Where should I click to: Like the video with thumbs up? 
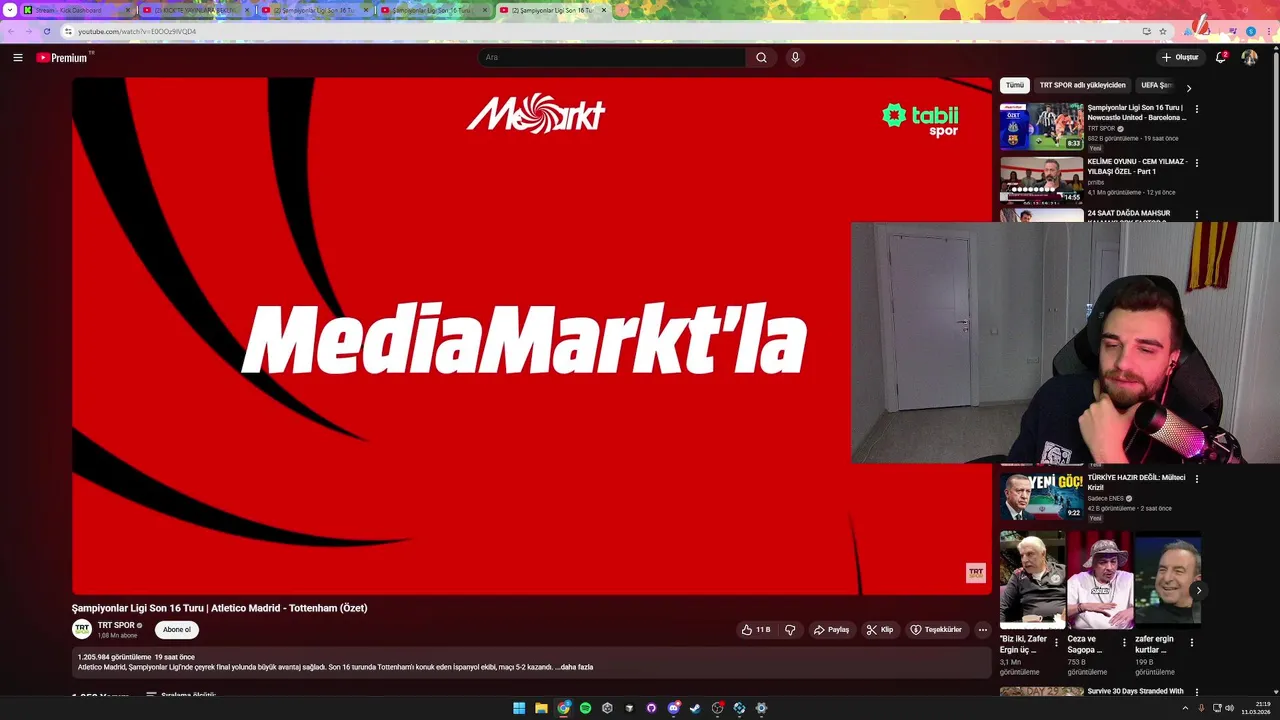pos(756,630)
